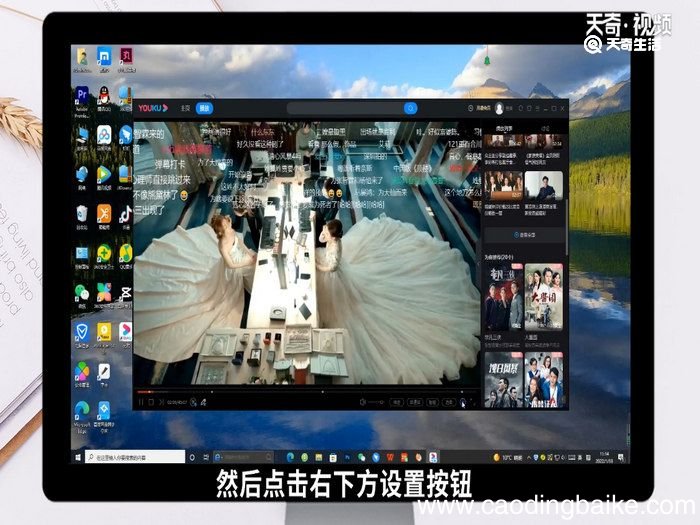700x525 pixels.
Task: Open Cortana circle icon on taskbar
Action: tap(192, 457)
